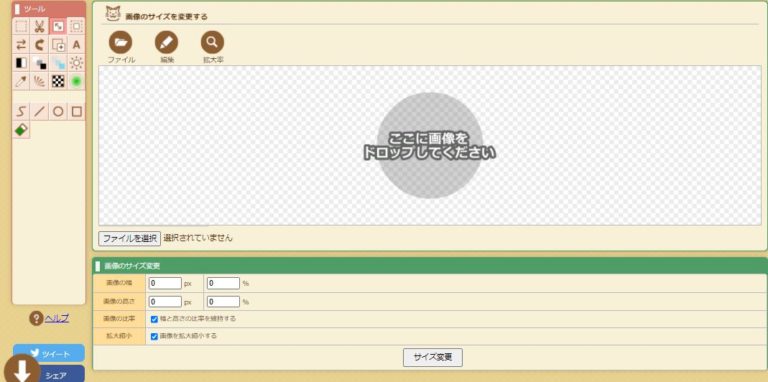Click the 選択されていません file status text
The width and height of the screenshot is (768, 382).
[198, 239]
